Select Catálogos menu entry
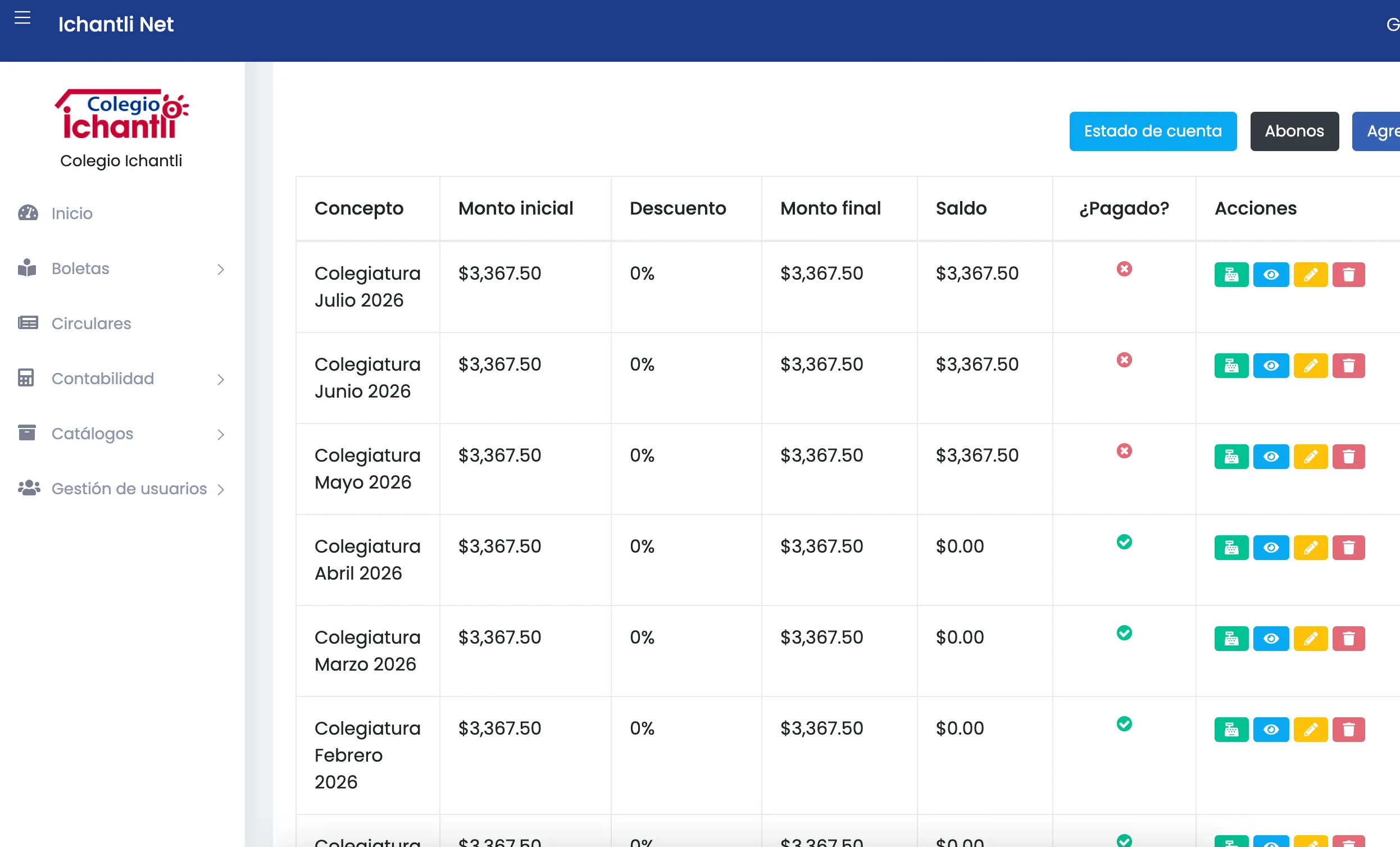This screenshot has height=847, width=1400. (93, 434)
